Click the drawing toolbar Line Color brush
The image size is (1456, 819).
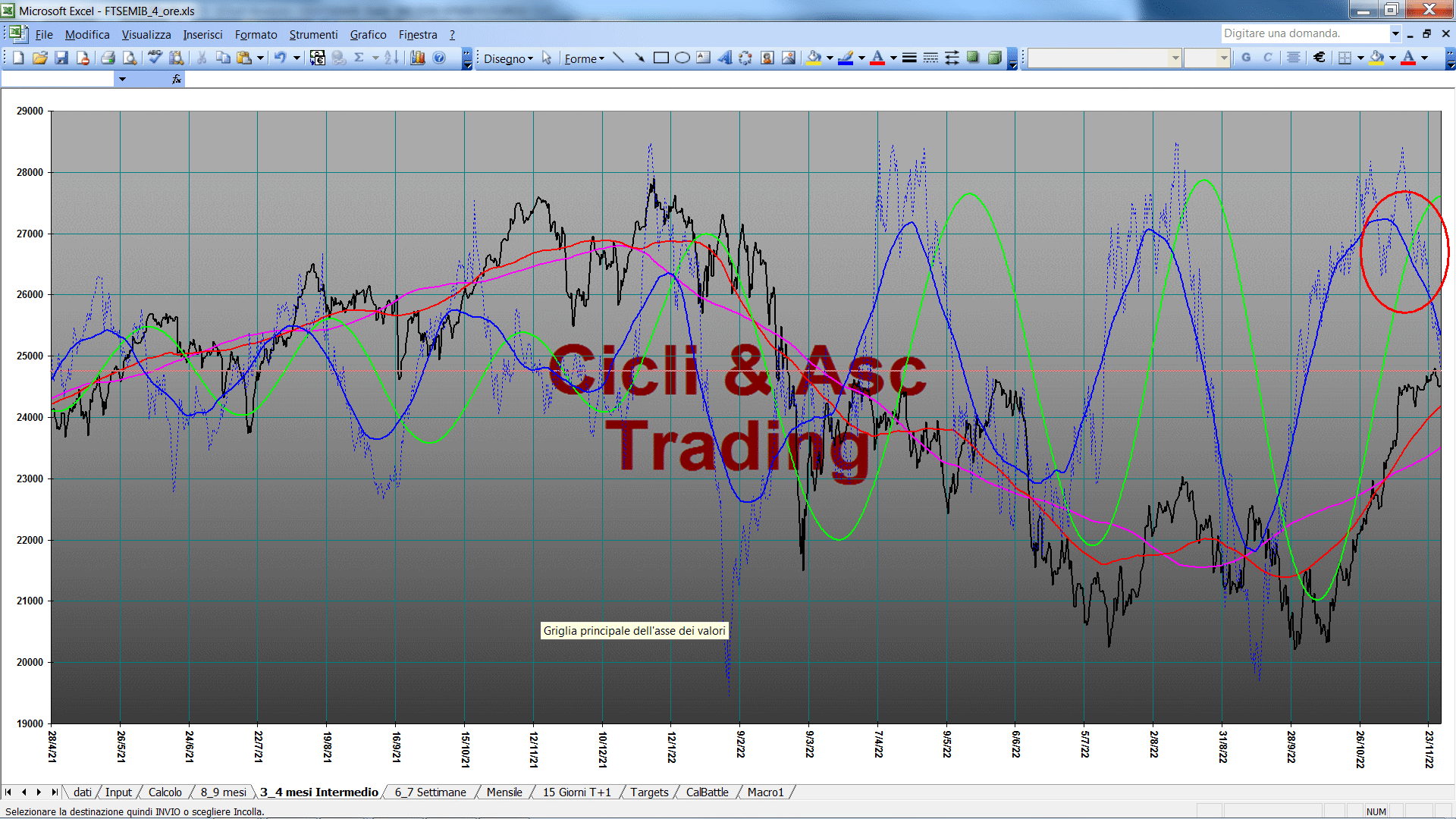[846, 58]
